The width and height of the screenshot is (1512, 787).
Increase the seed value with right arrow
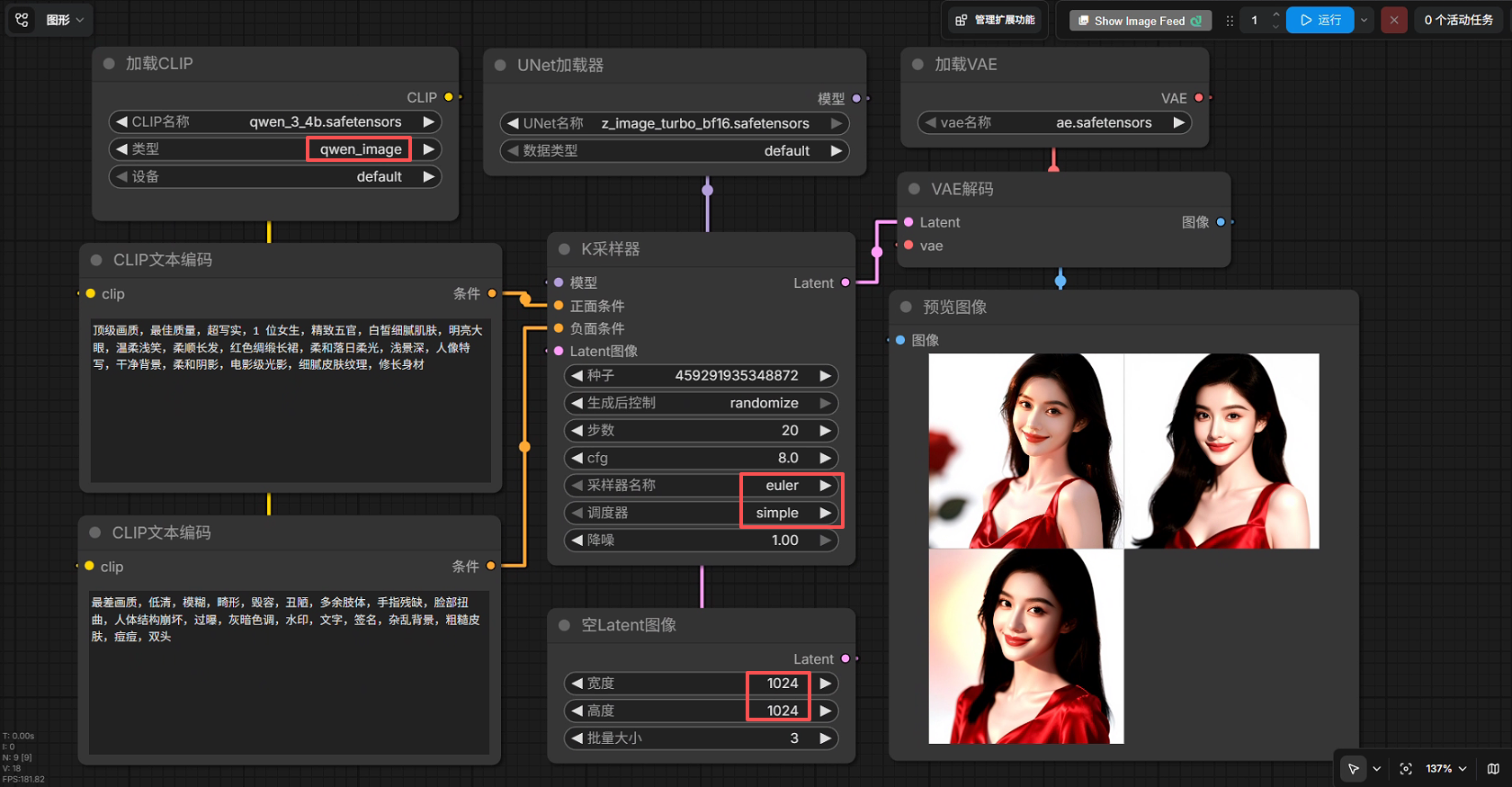[x=825, y=375]
